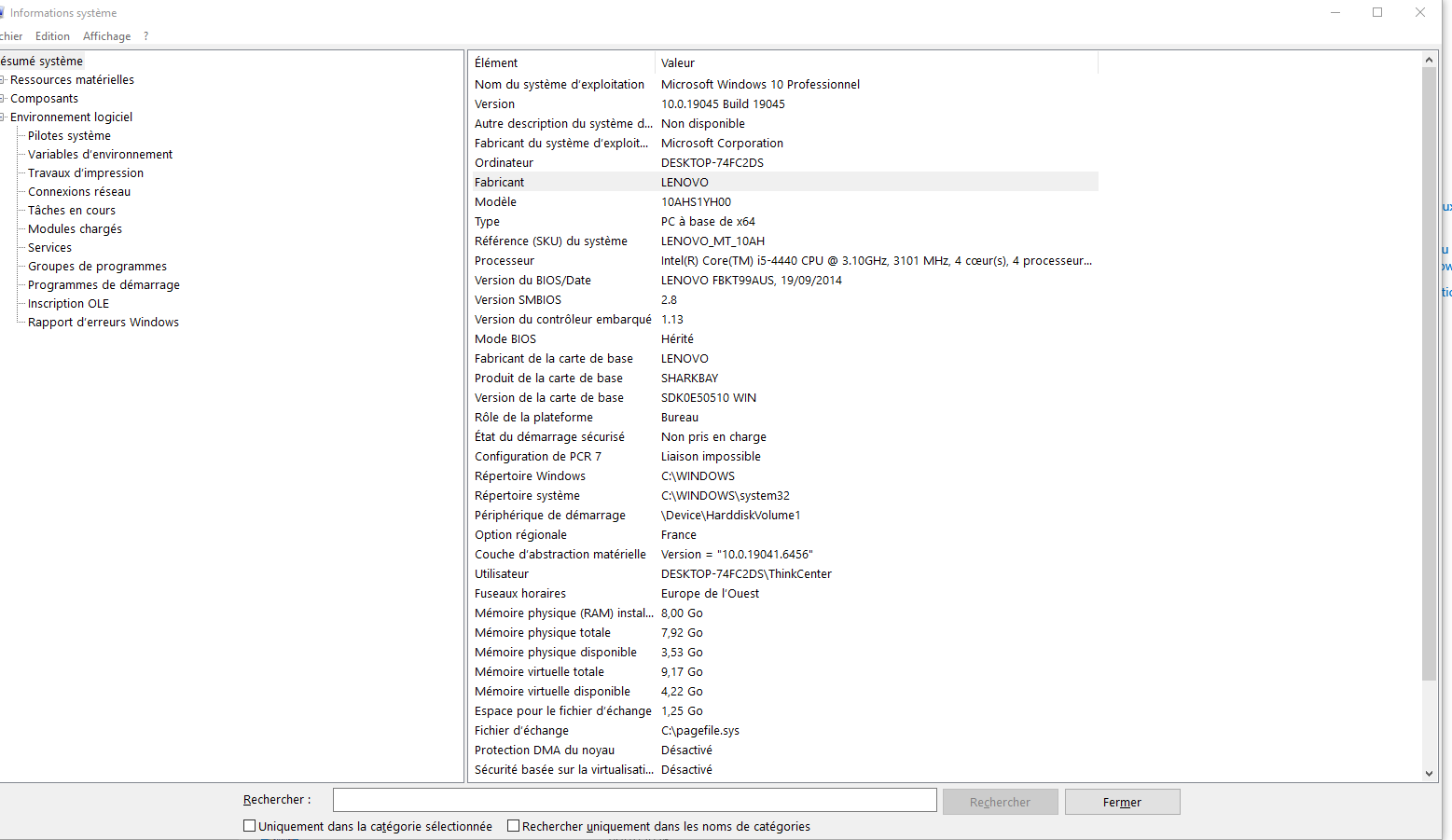Click the Élément column header

(562, 62)
